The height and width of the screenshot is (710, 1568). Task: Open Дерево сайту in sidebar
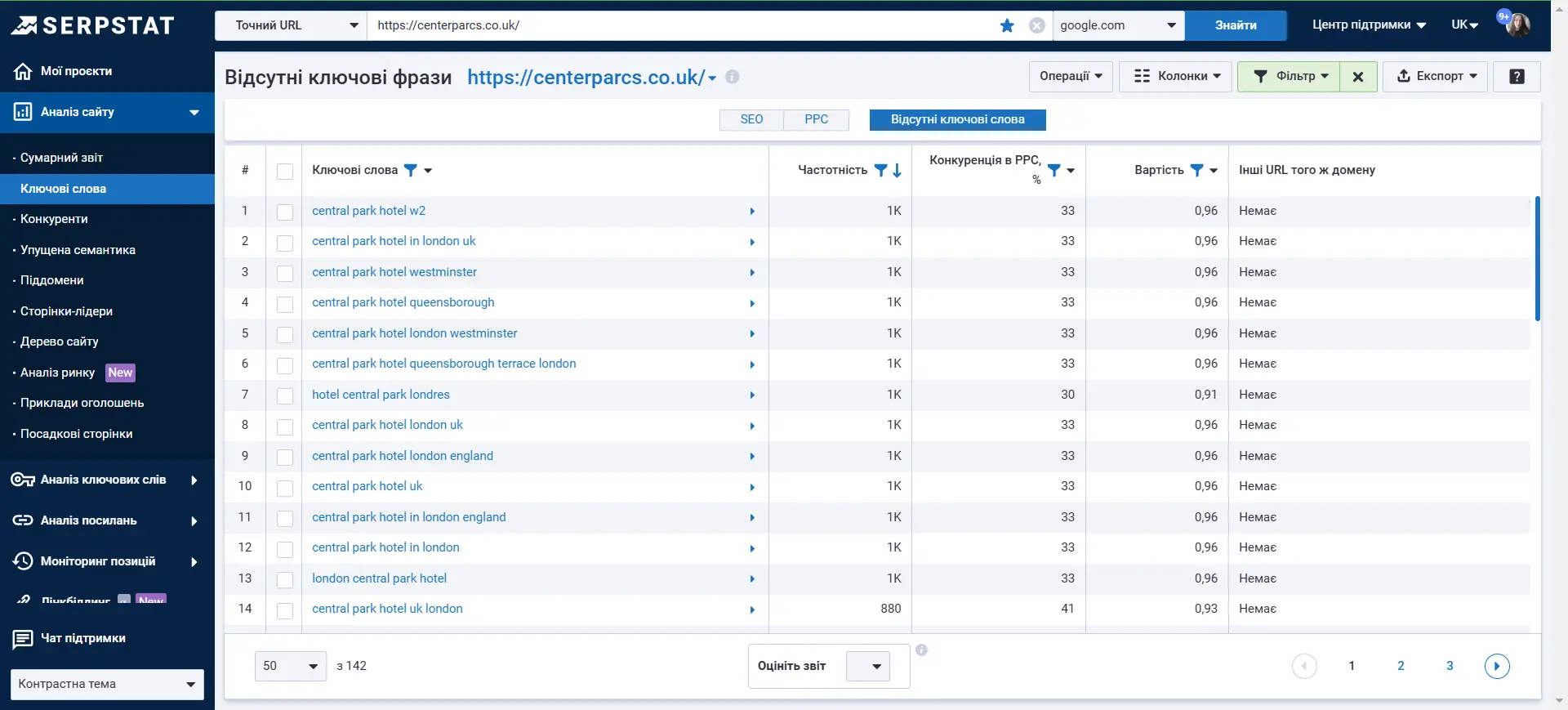tap(59, 342)
